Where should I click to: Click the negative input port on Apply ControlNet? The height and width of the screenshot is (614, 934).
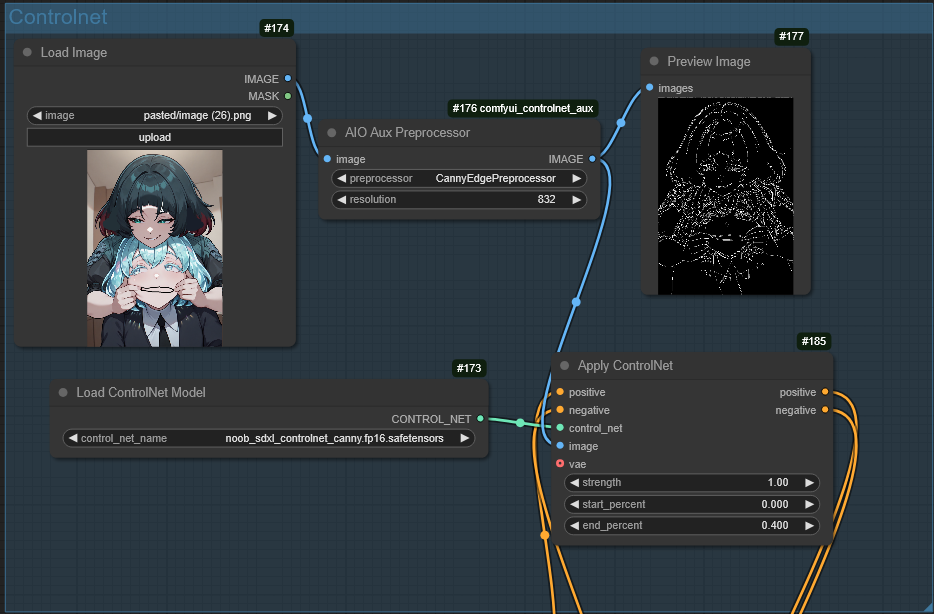click(560, 410)
